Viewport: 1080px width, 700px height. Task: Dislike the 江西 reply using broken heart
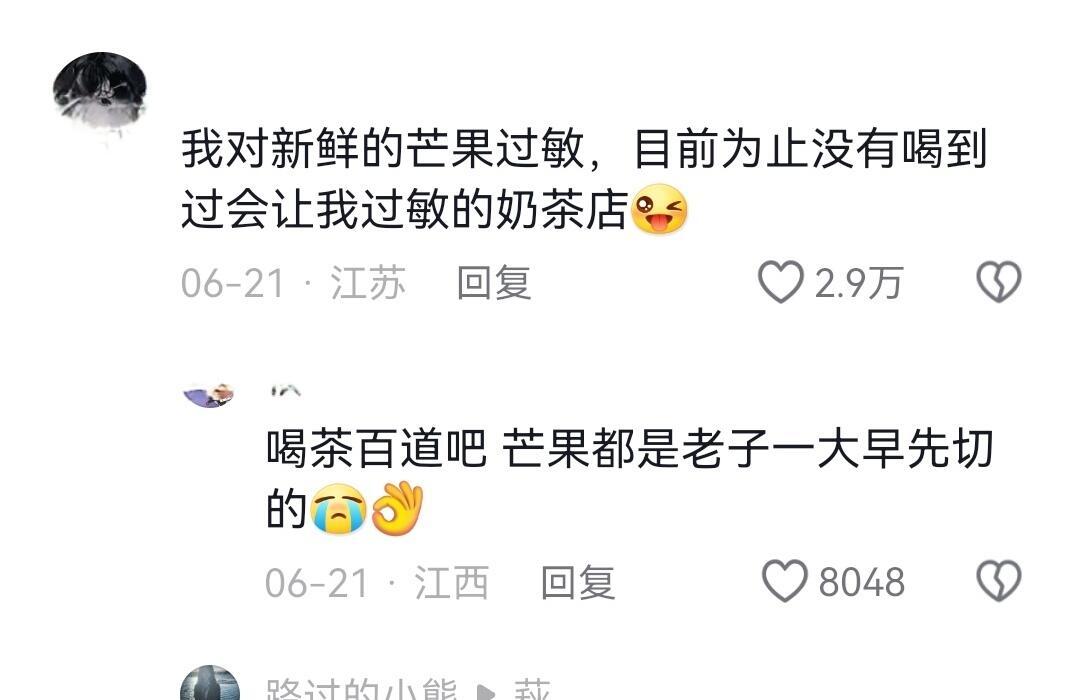(999, 581)
